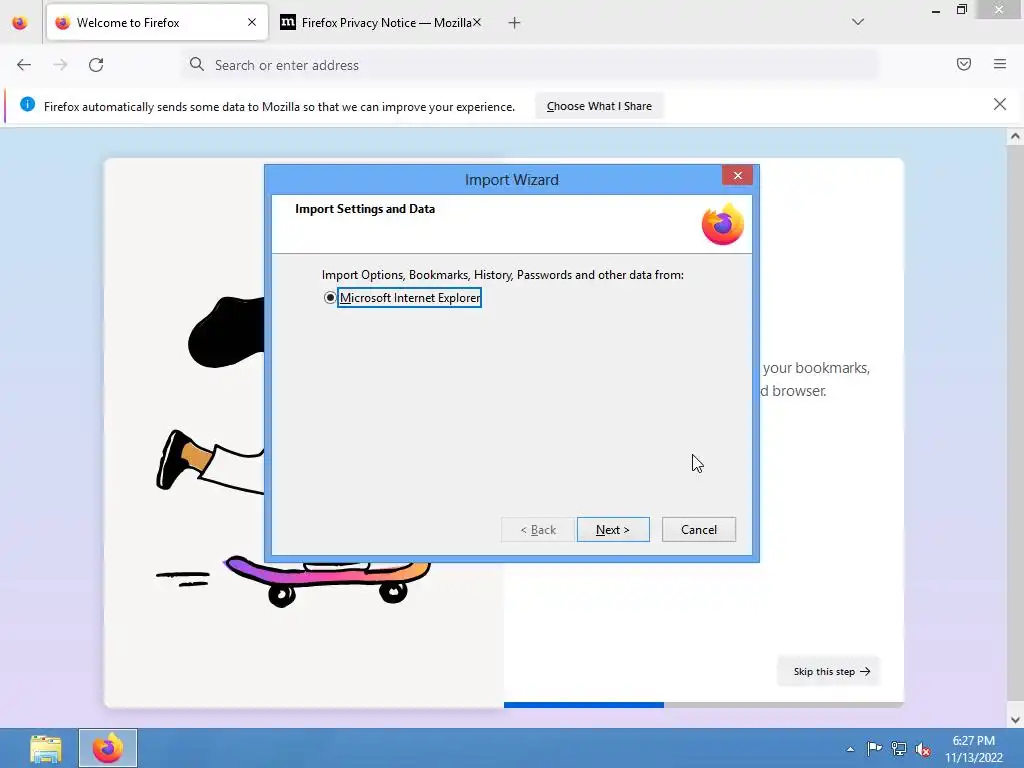Viewport: 1024px width, 768px height.
Task: Open the taskbar clock showing 6:27 PM
Action: pyautogui.click(x=973, y=748)
